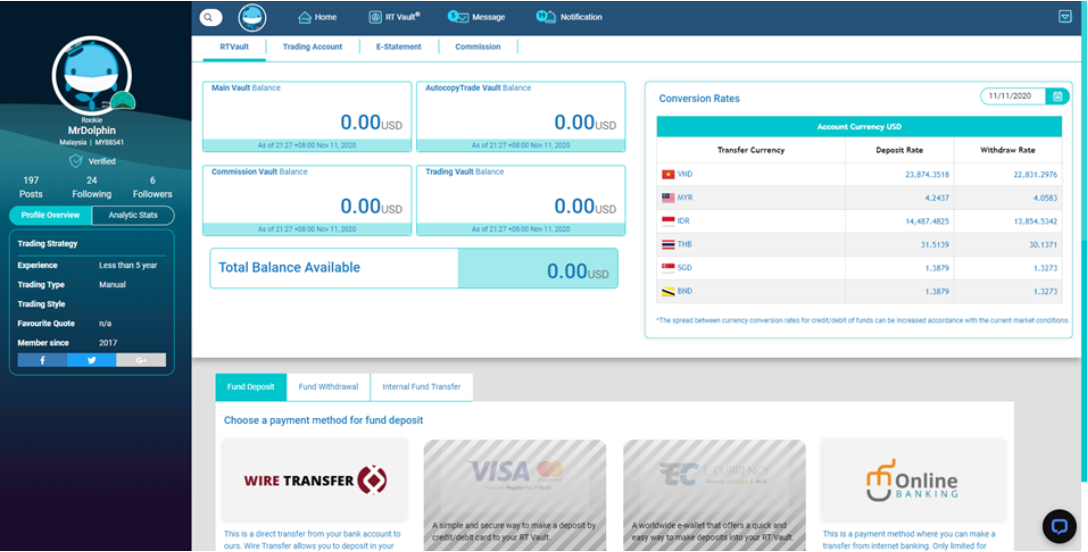The image size is (1088, 552).
Task: Click the Twitter share icon
Action: [92, 360]
